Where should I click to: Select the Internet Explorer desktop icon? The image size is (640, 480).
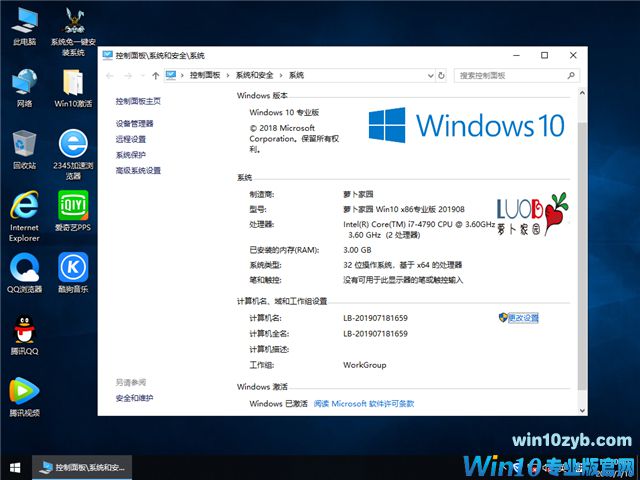[24, 216]
